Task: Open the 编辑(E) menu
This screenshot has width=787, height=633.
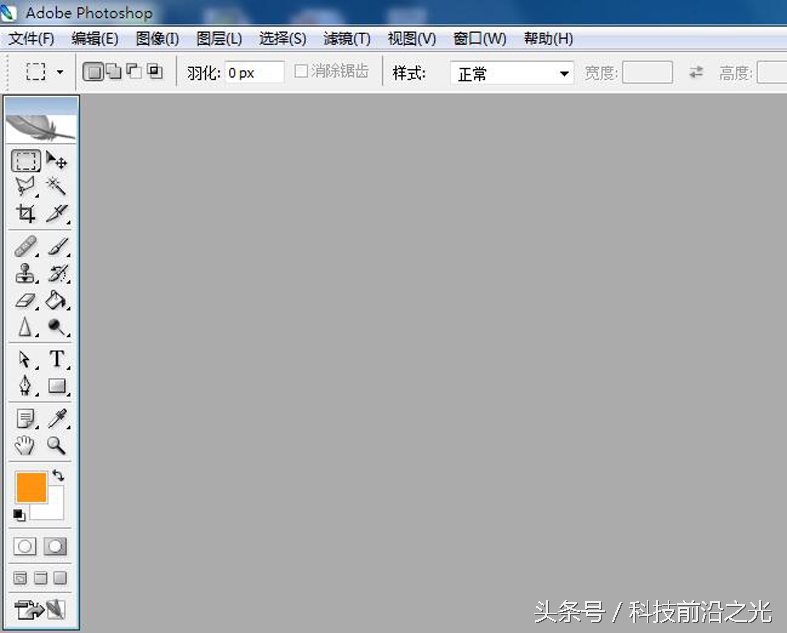Action: click(95, 39)
